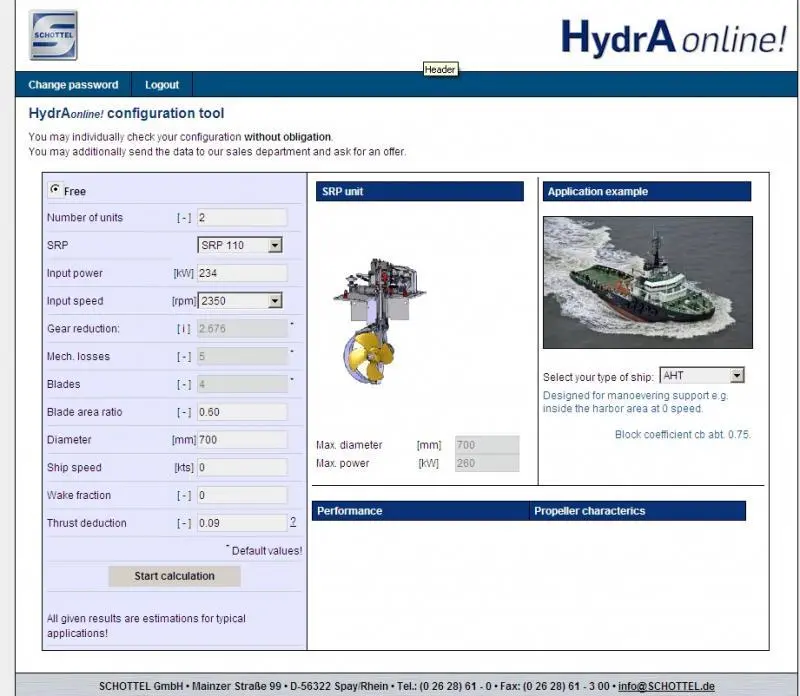This screenshot has width=800, height=696.
Task: Click 'HydrAonline! configuration tool' heading
Action: (x=127, y=113)
